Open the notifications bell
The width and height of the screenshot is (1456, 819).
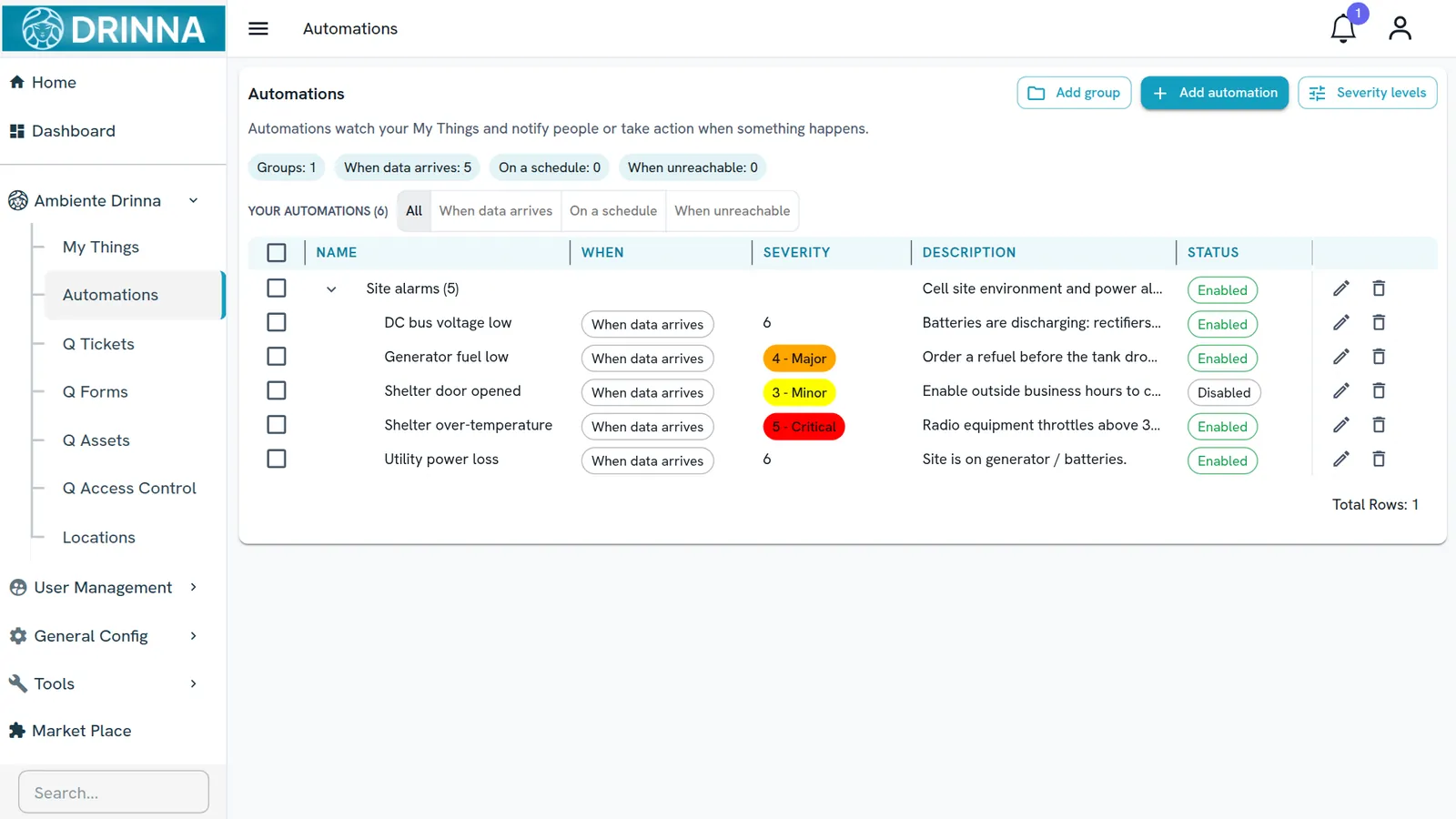coord(1343,28)
